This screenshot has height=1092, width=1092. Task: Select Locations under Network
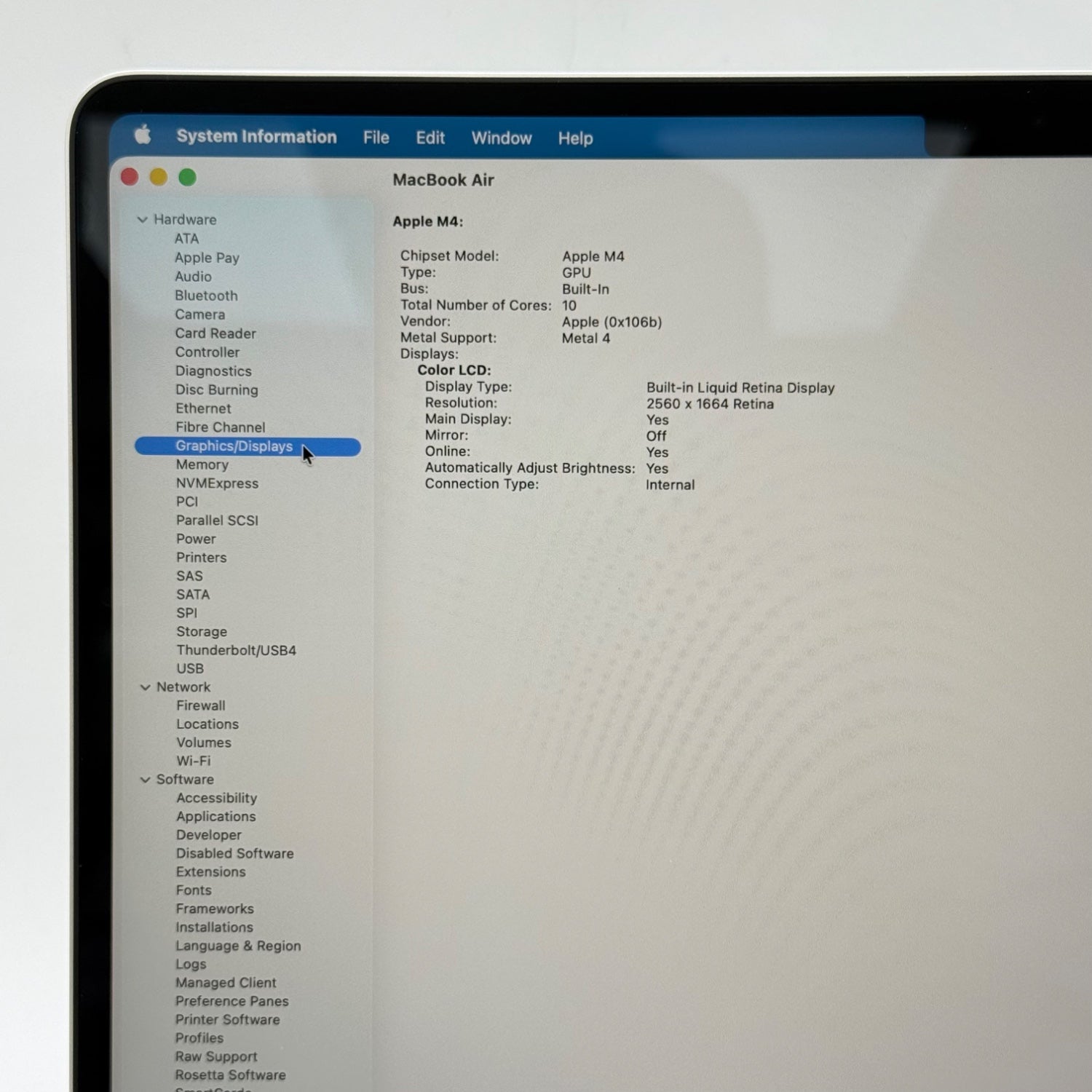207,724
